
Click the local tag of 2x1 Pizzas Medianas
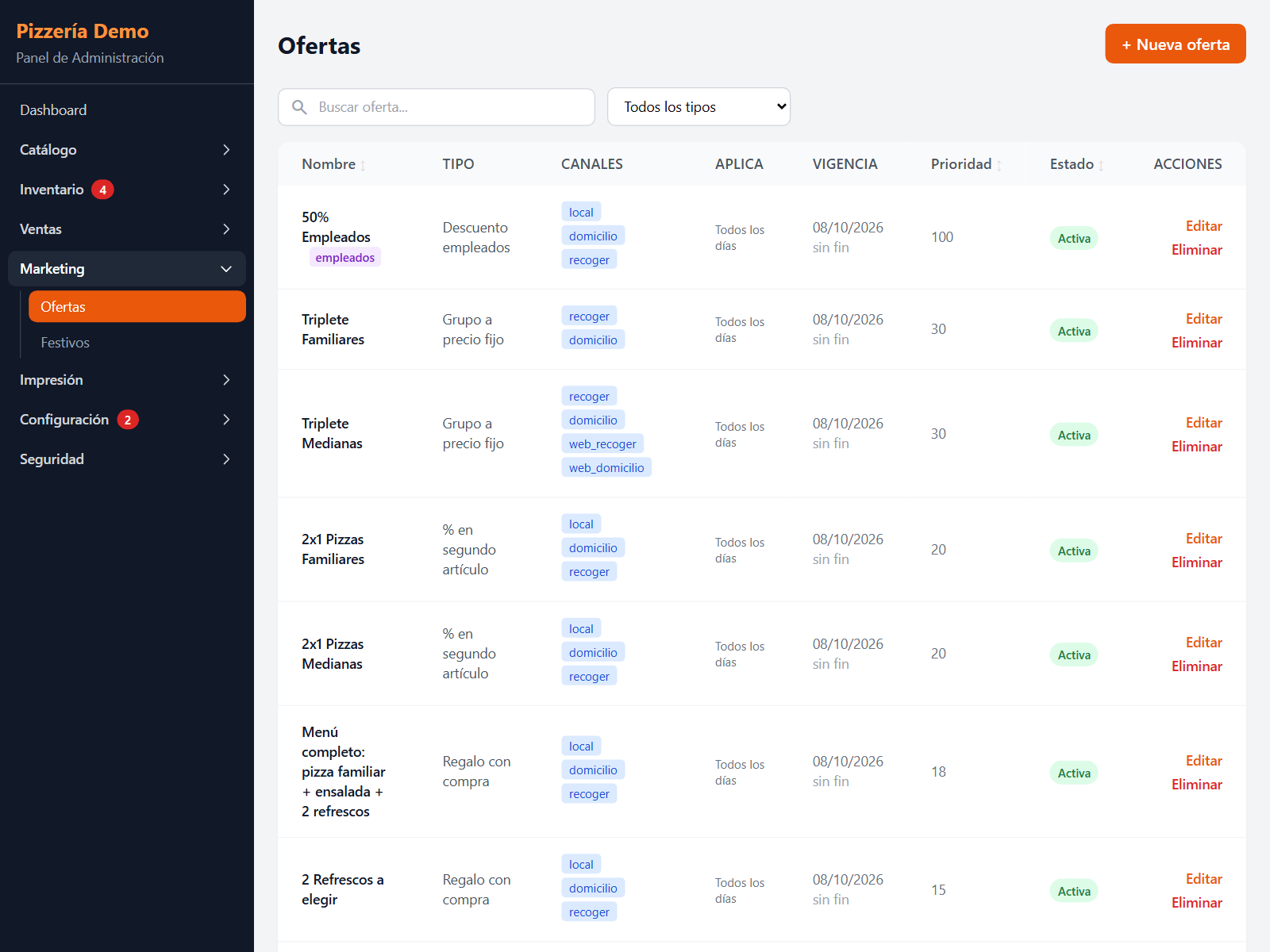581,628
